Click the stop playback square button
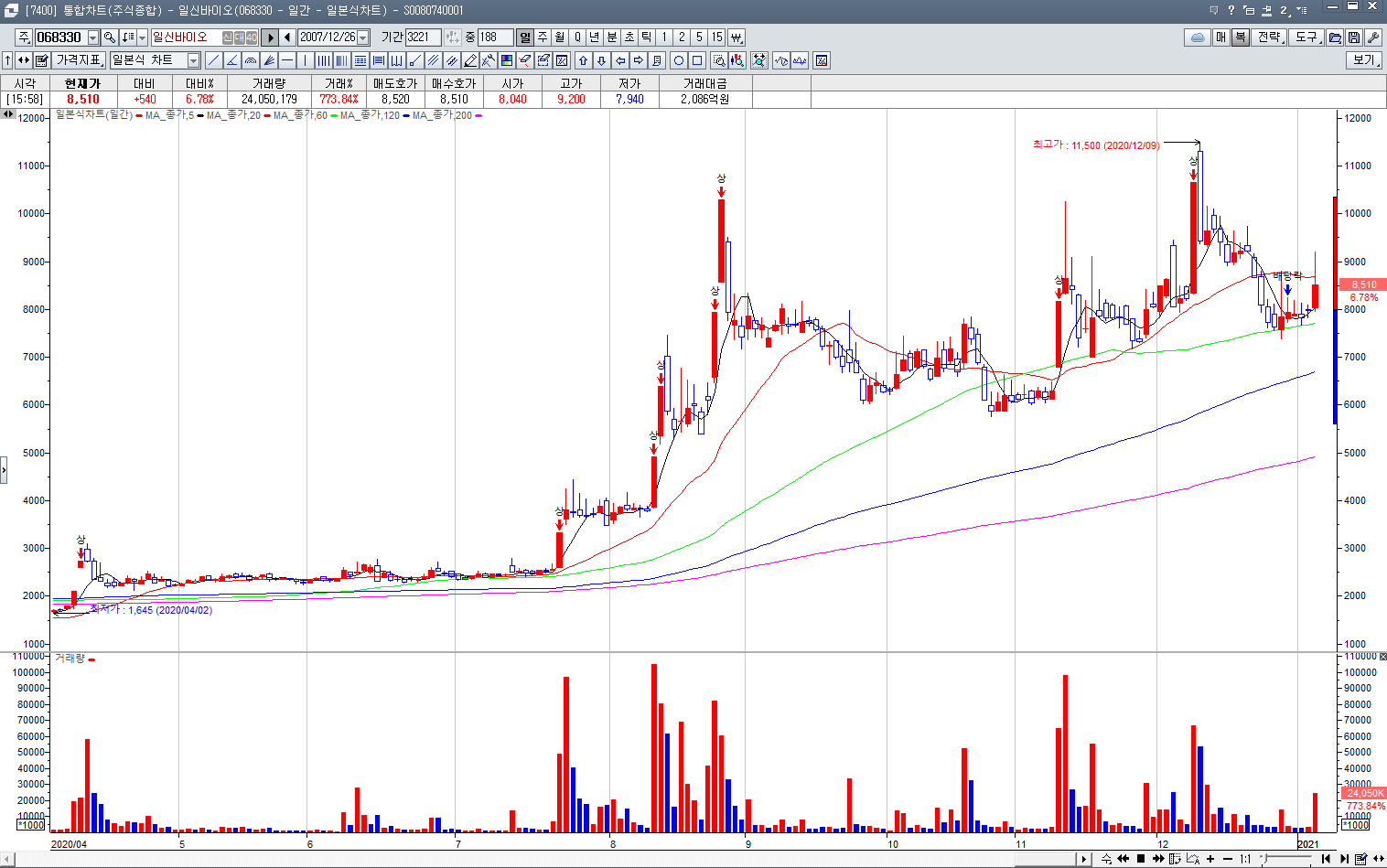Screen dimensions: 1387x868 coord(1141,859)
